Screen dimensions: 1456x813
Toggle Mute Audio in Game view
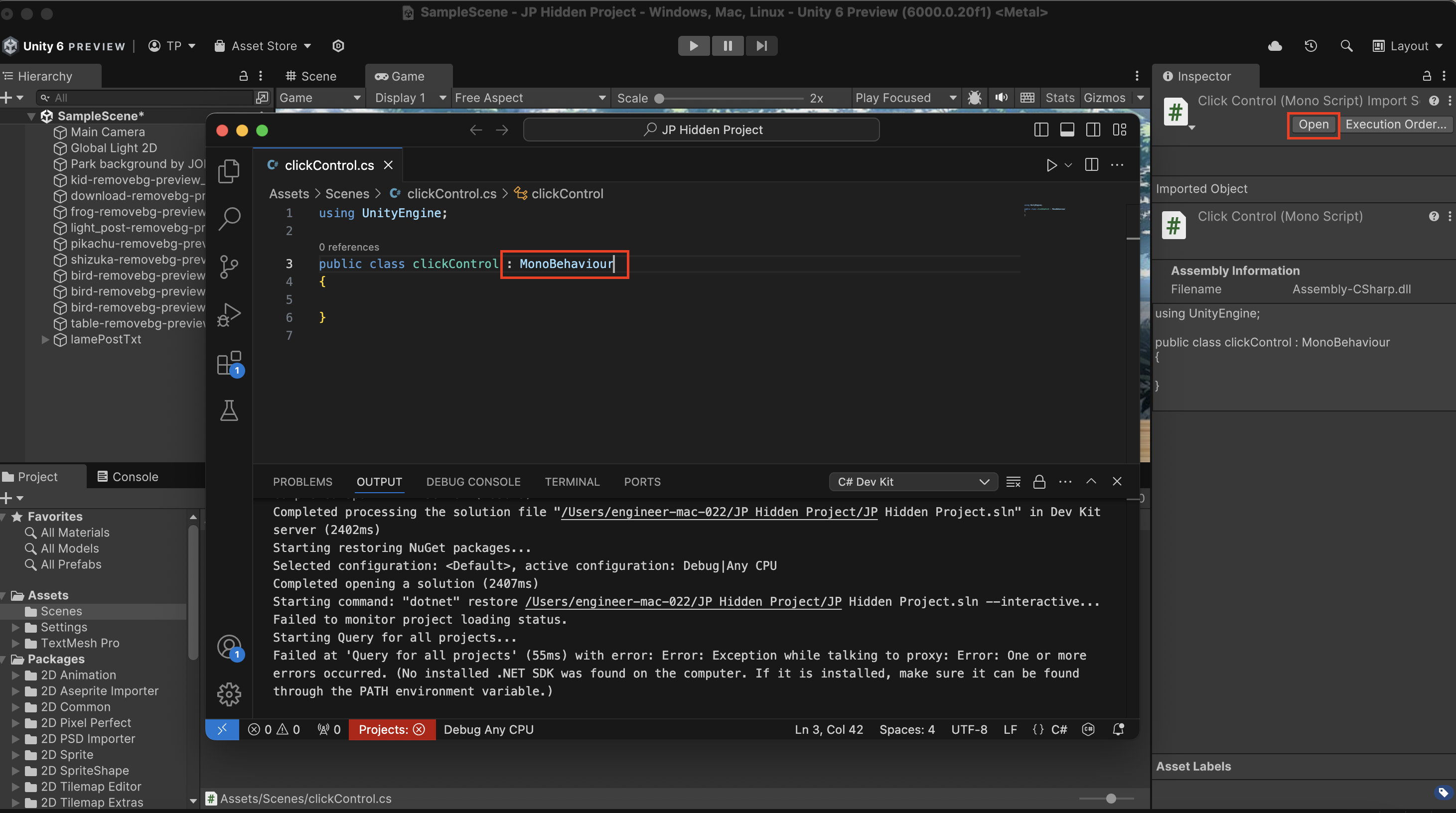pos(1001,98)
